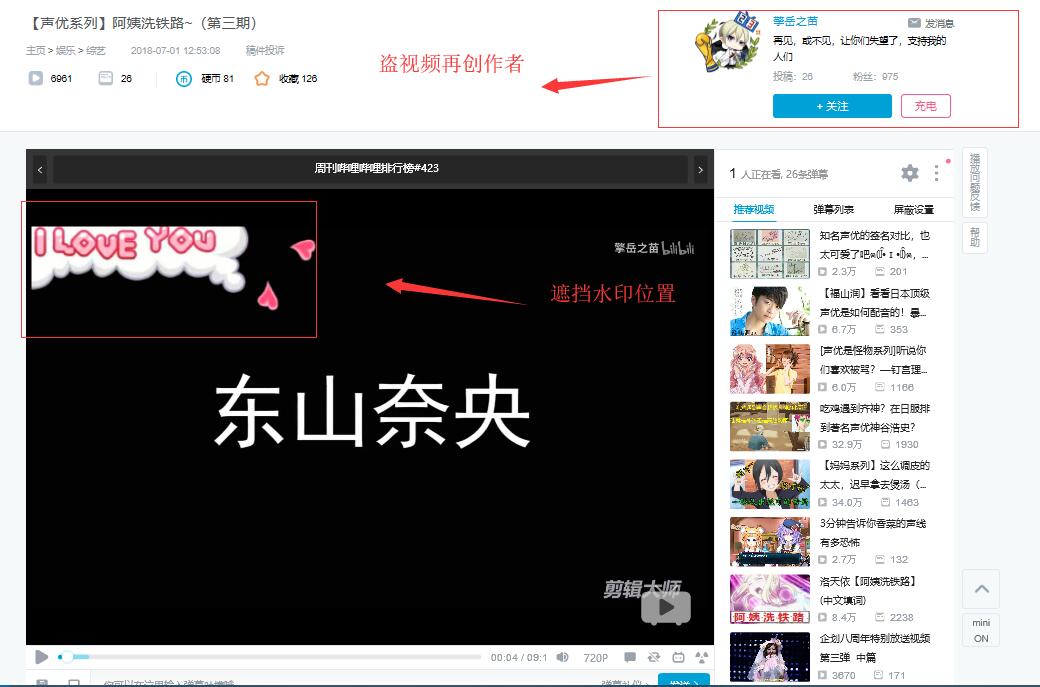Click the 粉丝: 975 follower stat
The height and width of the screenshot is (687, 1040).
coord(875,76)
